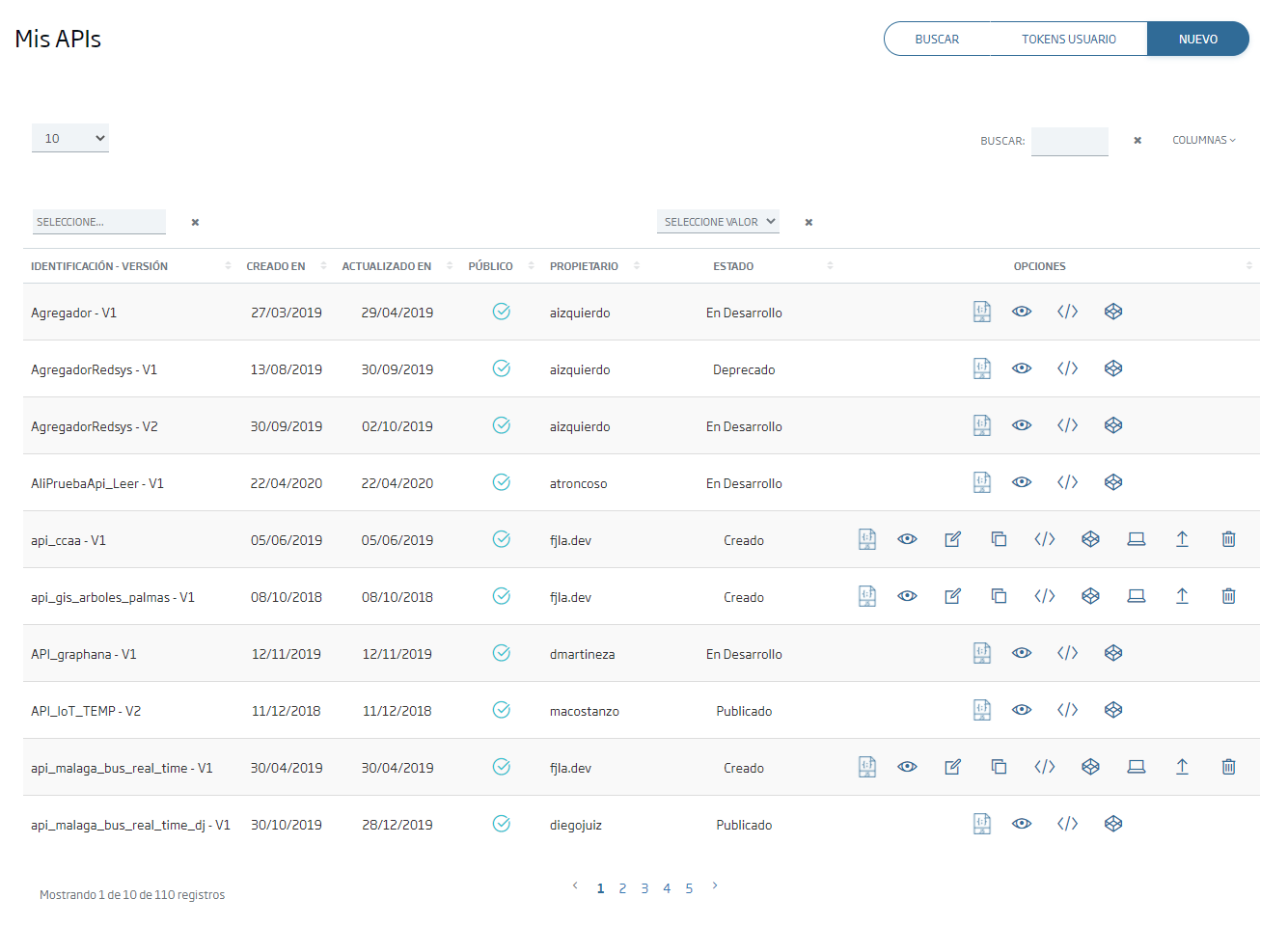Open the page size dropdown showing 10
Screen dimensions: 1288x926
coord(69,138)
